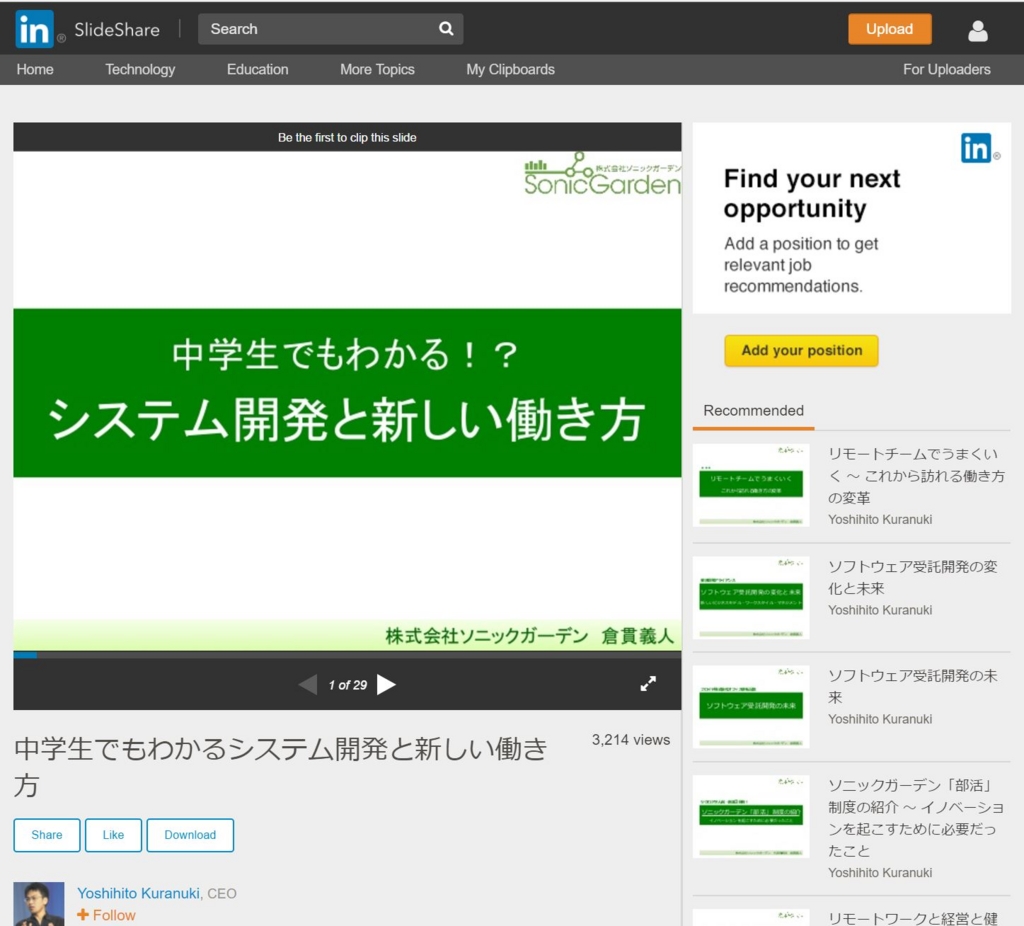Click the main slide image
Screen dimensions: 1024x926
pyautogui.click(x=347, y=401)
